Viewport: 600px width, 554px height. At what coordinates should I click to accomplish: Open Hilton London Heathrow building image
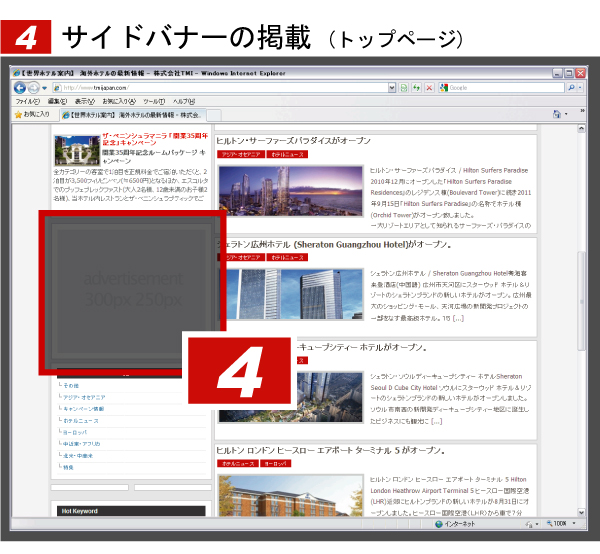[290, 495]
